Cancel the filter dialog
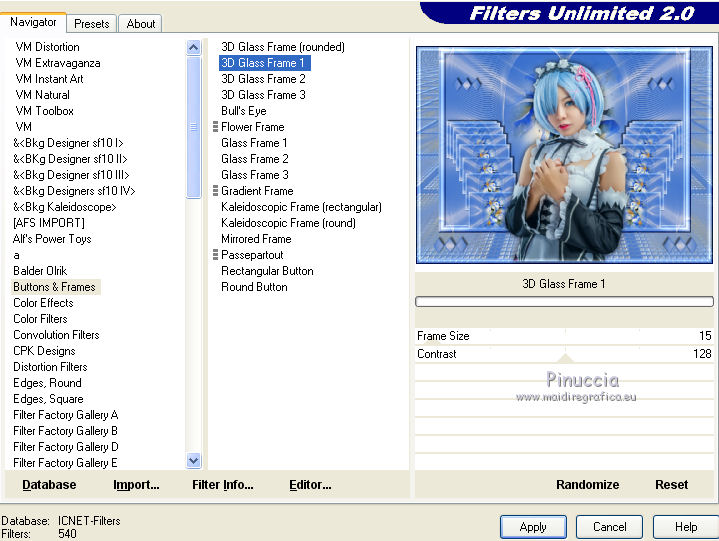719x541 pixels. click(x=609, y=527)
